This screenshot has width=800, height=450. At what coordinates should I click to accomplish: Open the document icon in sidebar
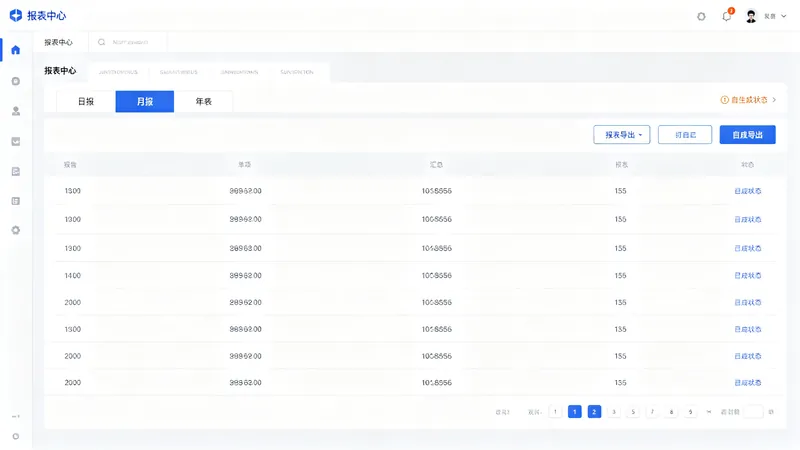16,171
